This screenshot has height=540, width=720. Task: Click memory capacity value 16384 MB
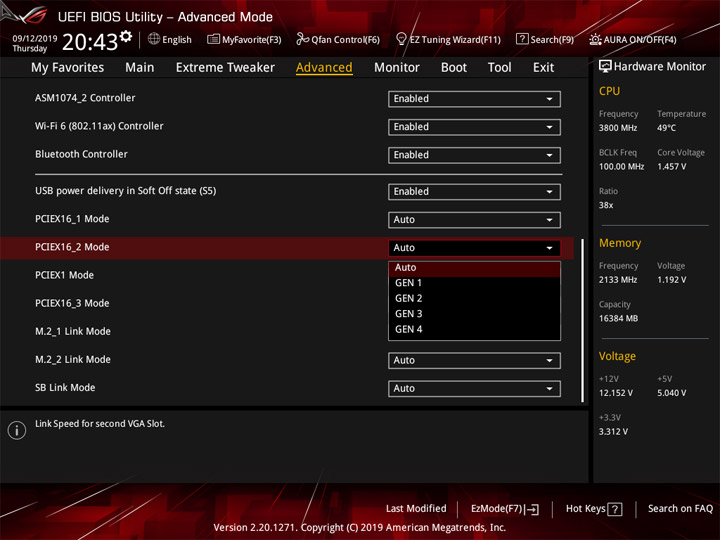pos(619,318)
